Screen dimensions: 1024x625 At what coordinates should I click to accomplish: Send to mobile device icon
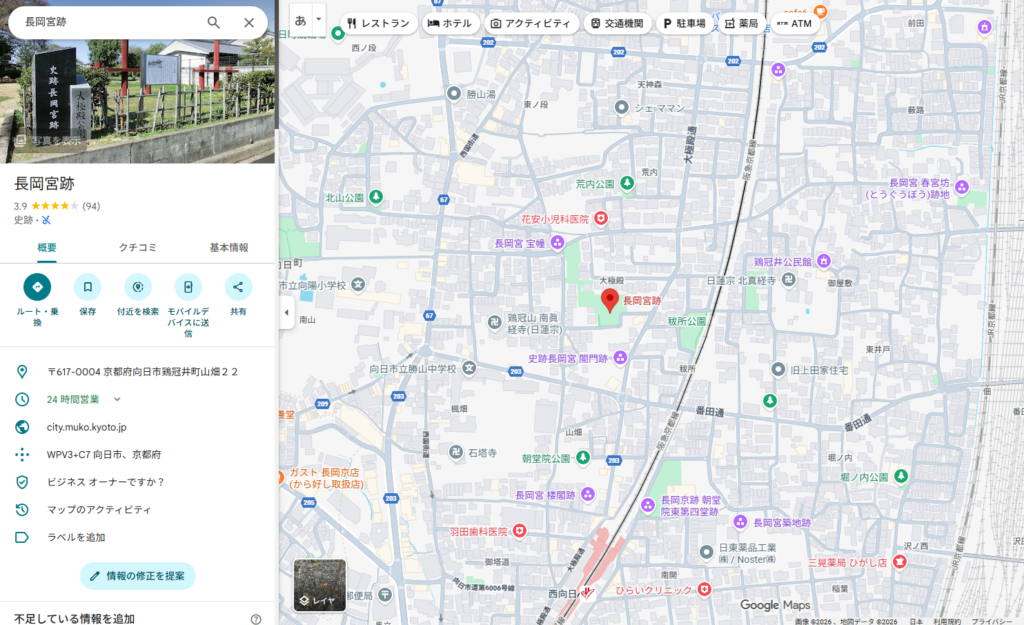(188, 288)
